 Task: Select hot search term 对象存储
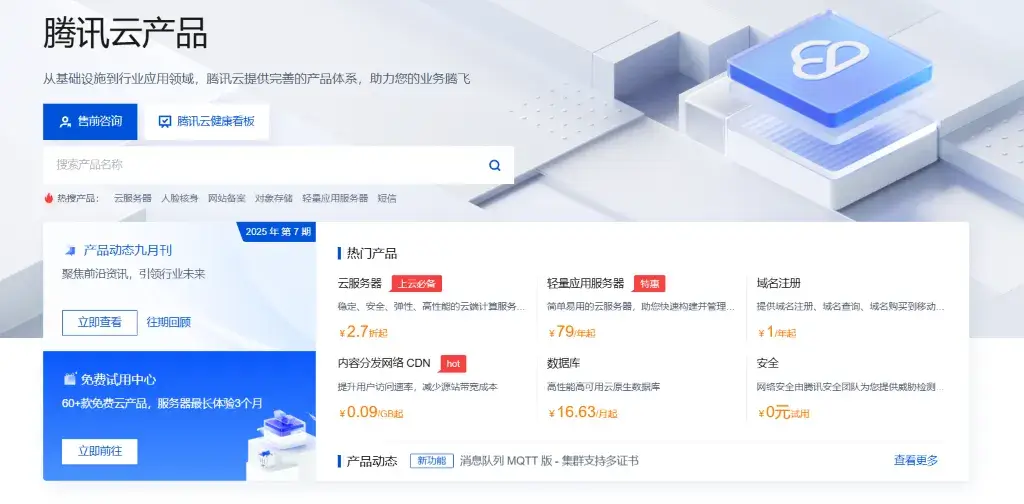coord(274,198)
